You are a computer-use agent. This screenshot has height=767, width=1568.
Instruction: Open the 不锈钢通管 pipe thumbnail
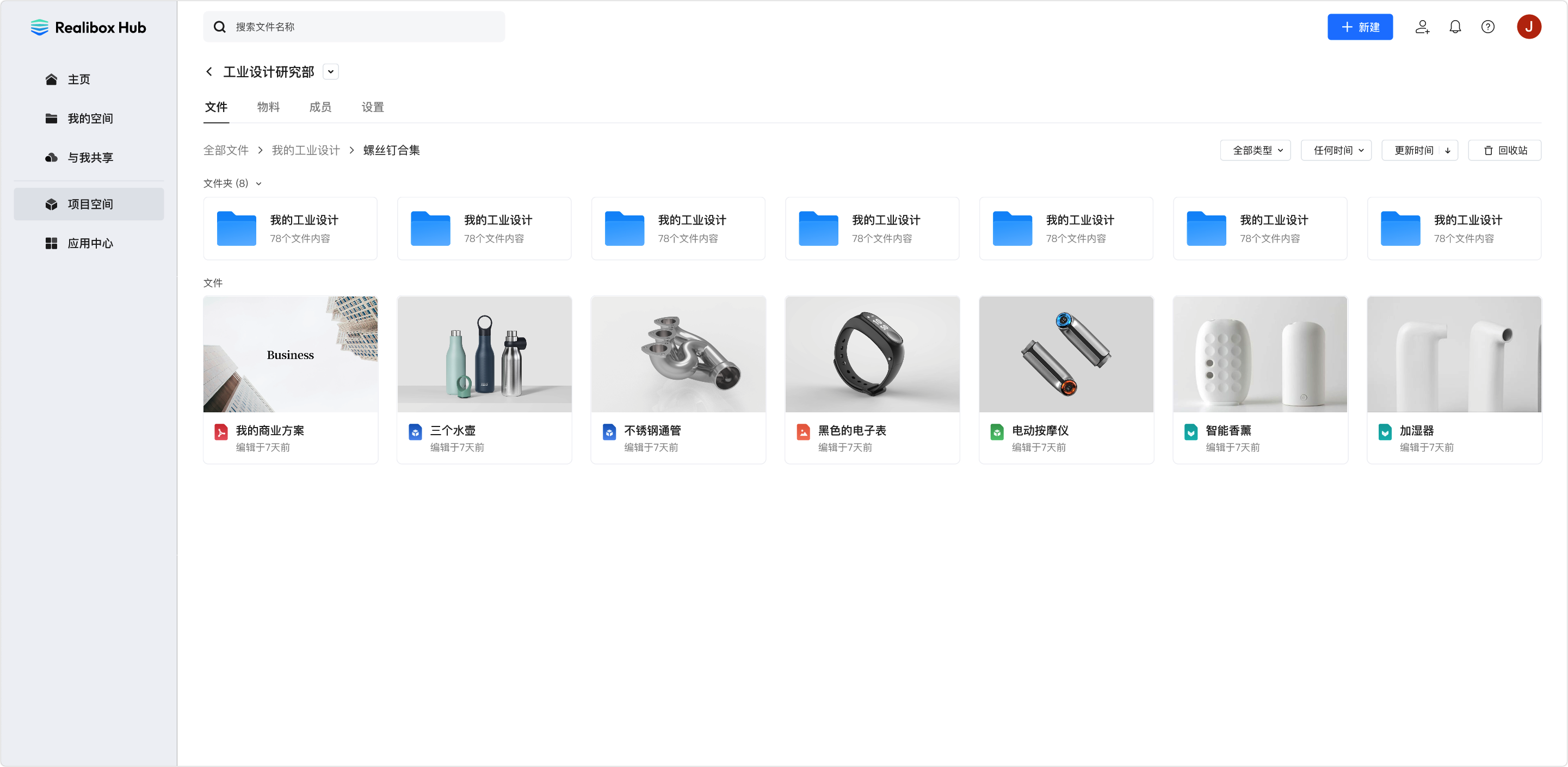point(678,354)
